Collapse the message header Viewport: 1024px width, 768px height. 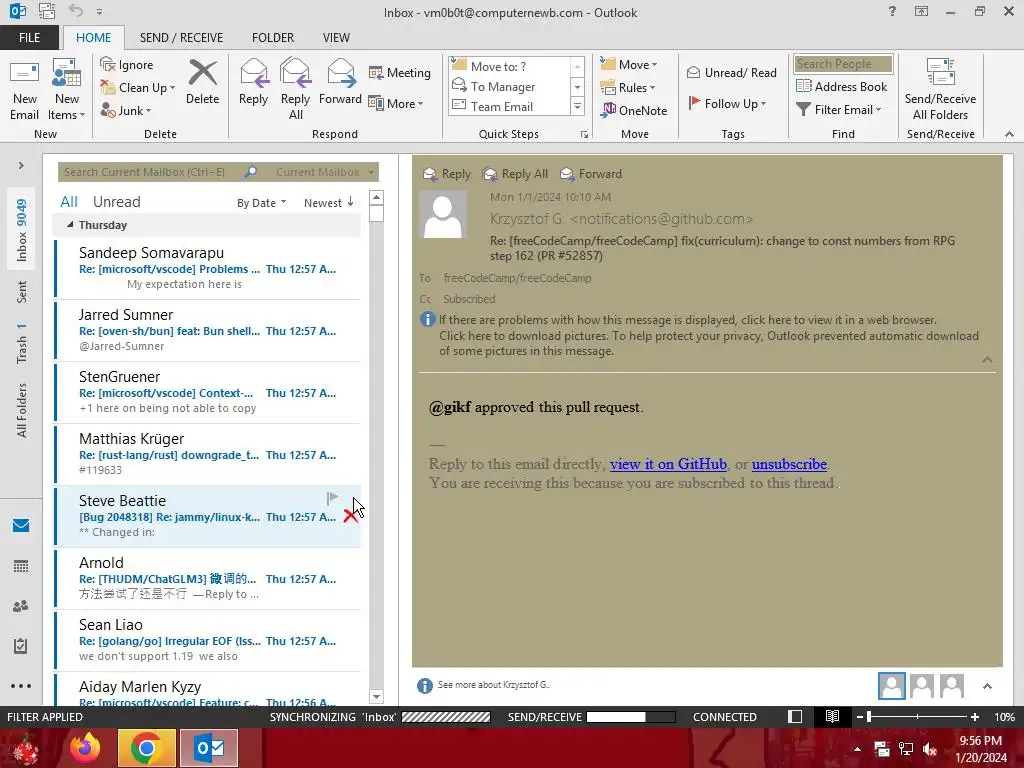click(x=987, y=360)
